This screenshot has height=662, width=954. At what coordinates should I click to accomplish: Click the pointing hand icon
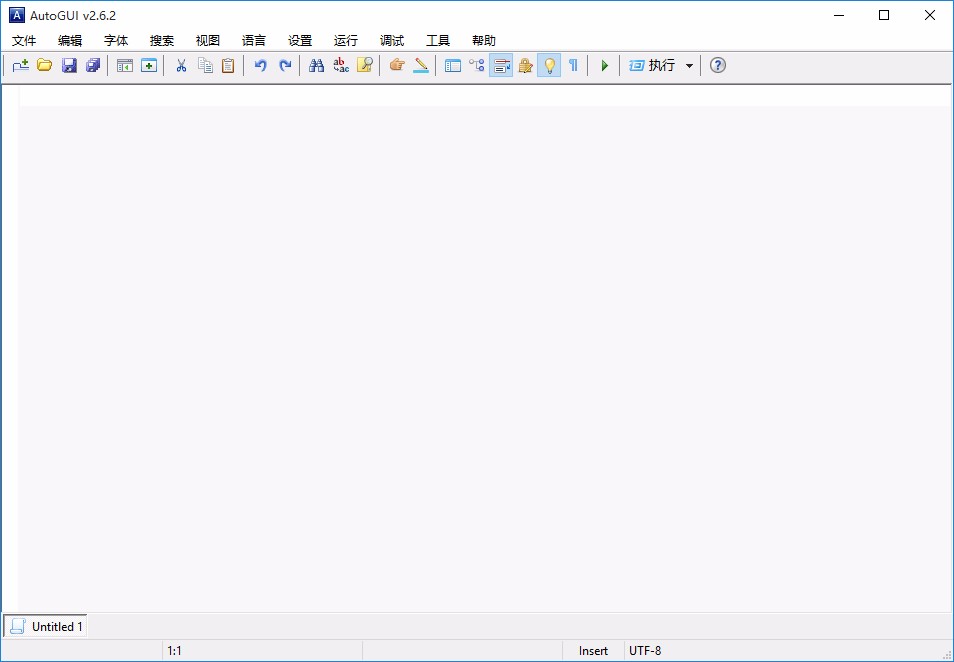pyautogui.click(x=397, y=65)
